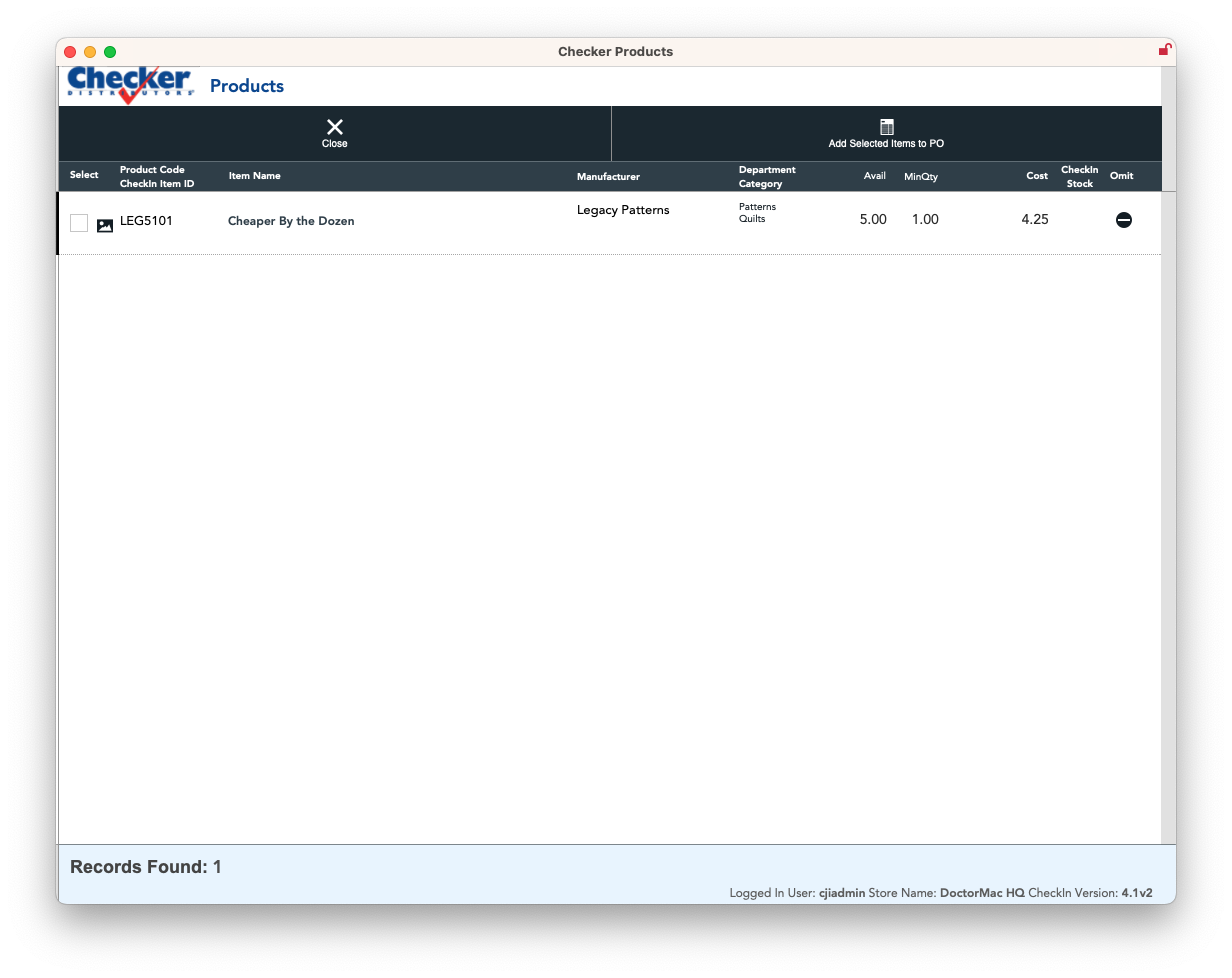The height and width of the screenshot is (978, 1232).
Task: Omit the Cheaper By the Dozen item
Action: tap(1123, 220)
